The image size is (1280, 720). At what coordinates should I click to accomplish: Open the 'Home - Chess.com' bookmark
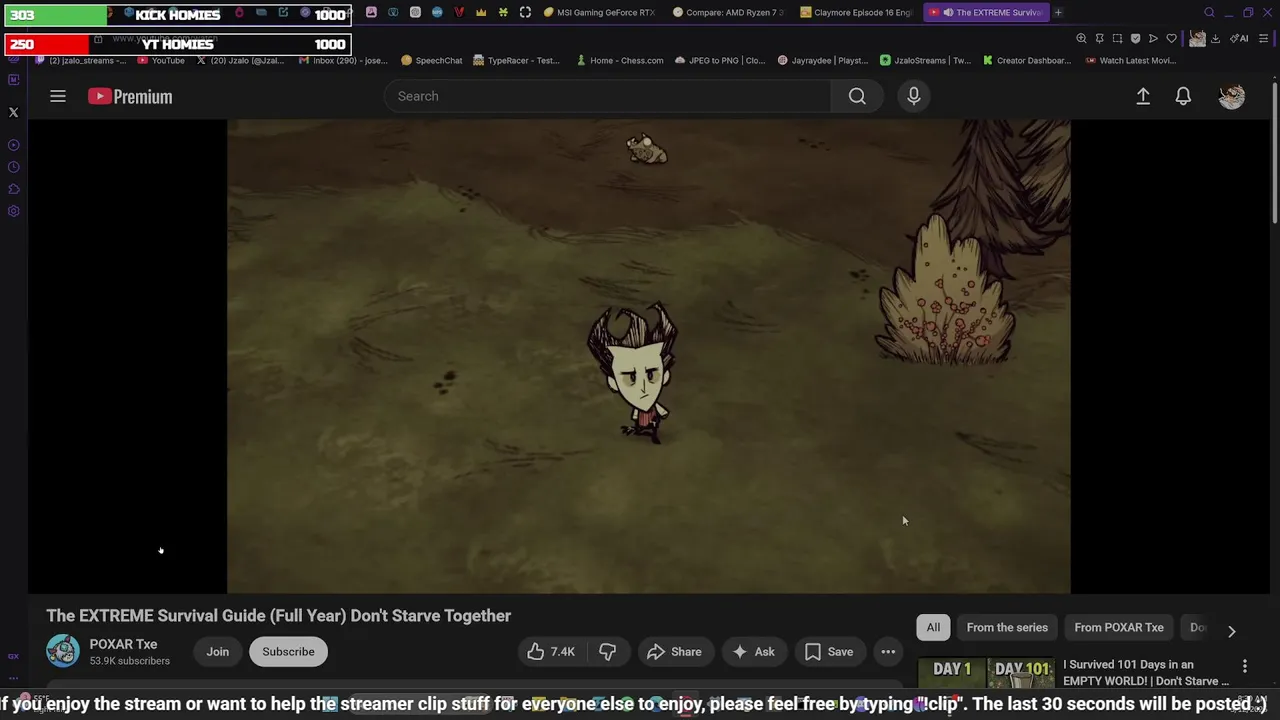click(x=619, y=60)
